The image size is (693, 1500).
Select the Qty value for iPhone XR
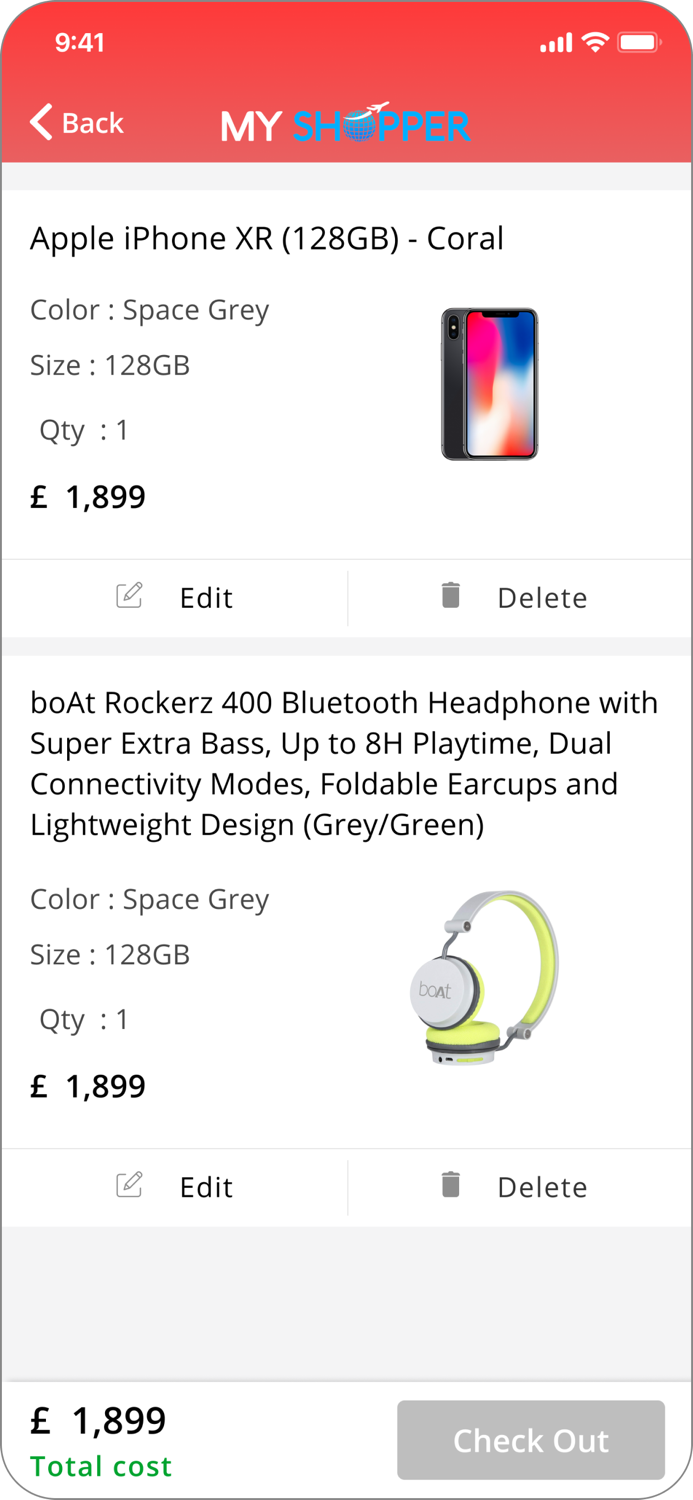pyautogui.click(x=122, y=429)
